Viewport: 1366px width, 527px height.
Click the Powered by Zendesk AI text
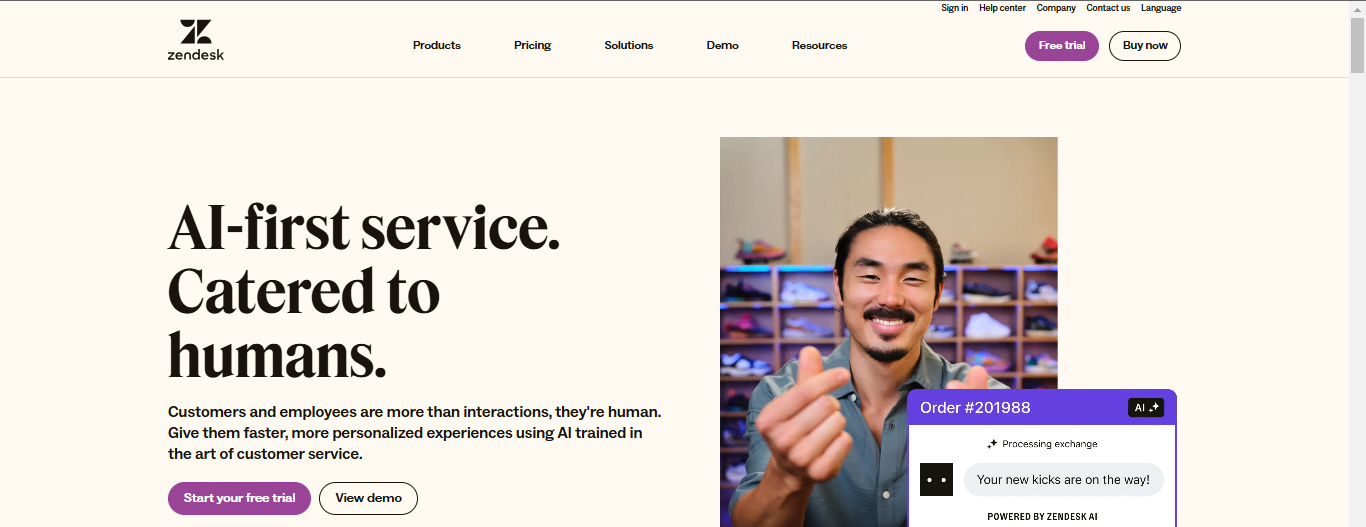[1042, 517]
